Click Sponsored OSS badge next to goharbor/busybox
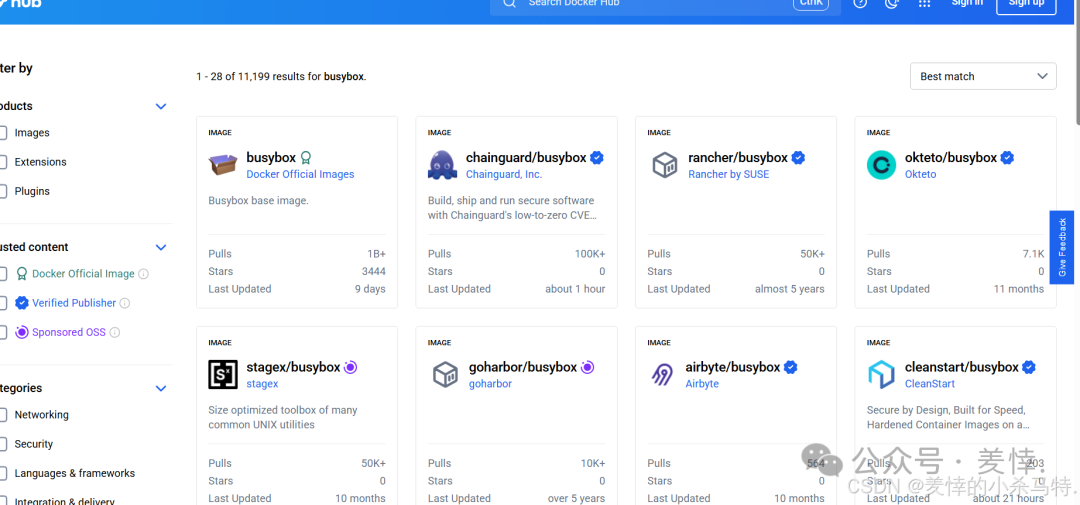1080x505 pixels. [x=588, y=367]
